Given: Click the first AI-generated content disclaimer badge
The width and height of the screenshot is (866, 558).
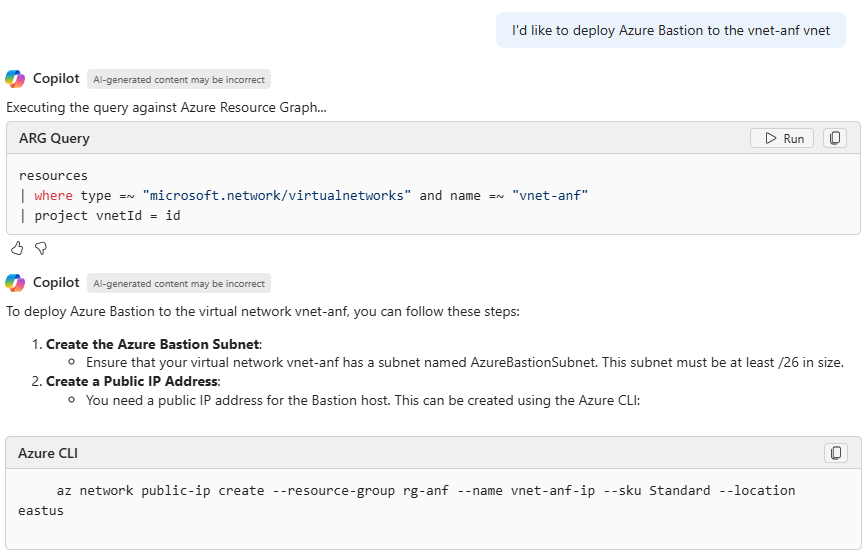Looking at the screenshot, I should pyautogui.click(x=179, y=79).
